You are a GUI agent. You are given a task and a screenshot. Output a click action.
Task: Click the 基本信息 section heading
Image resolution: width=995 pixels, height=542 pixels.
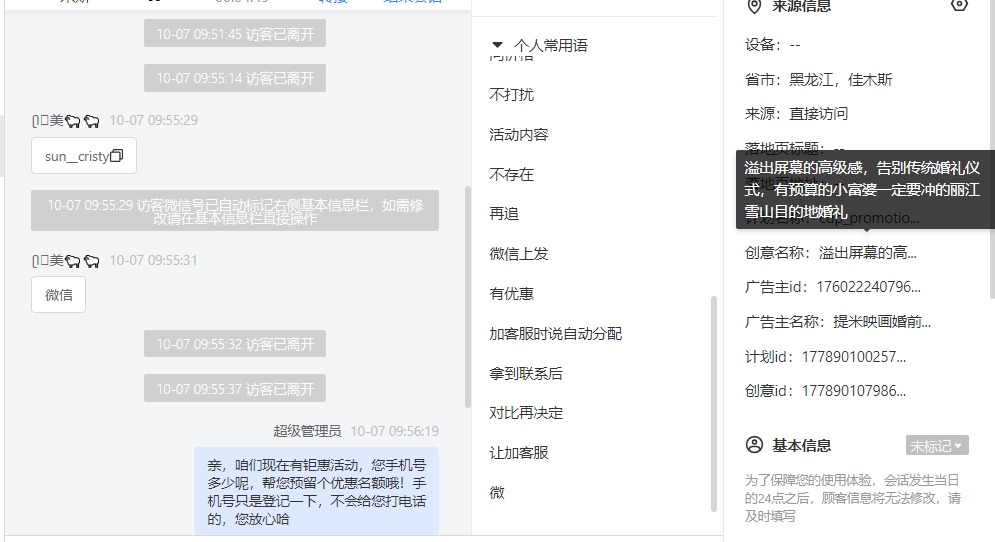point(801,446)
